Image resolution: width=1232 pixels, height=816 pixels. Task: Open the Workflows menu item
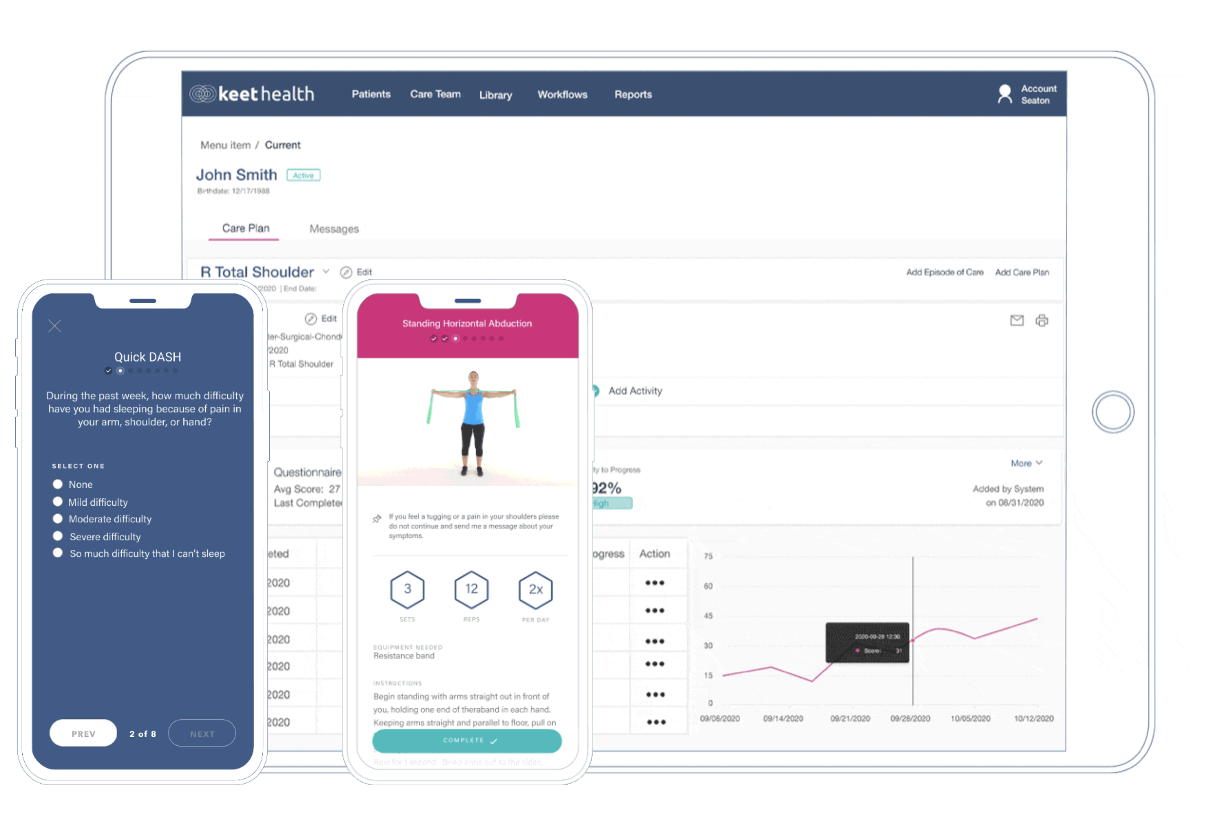pos(562,94)
